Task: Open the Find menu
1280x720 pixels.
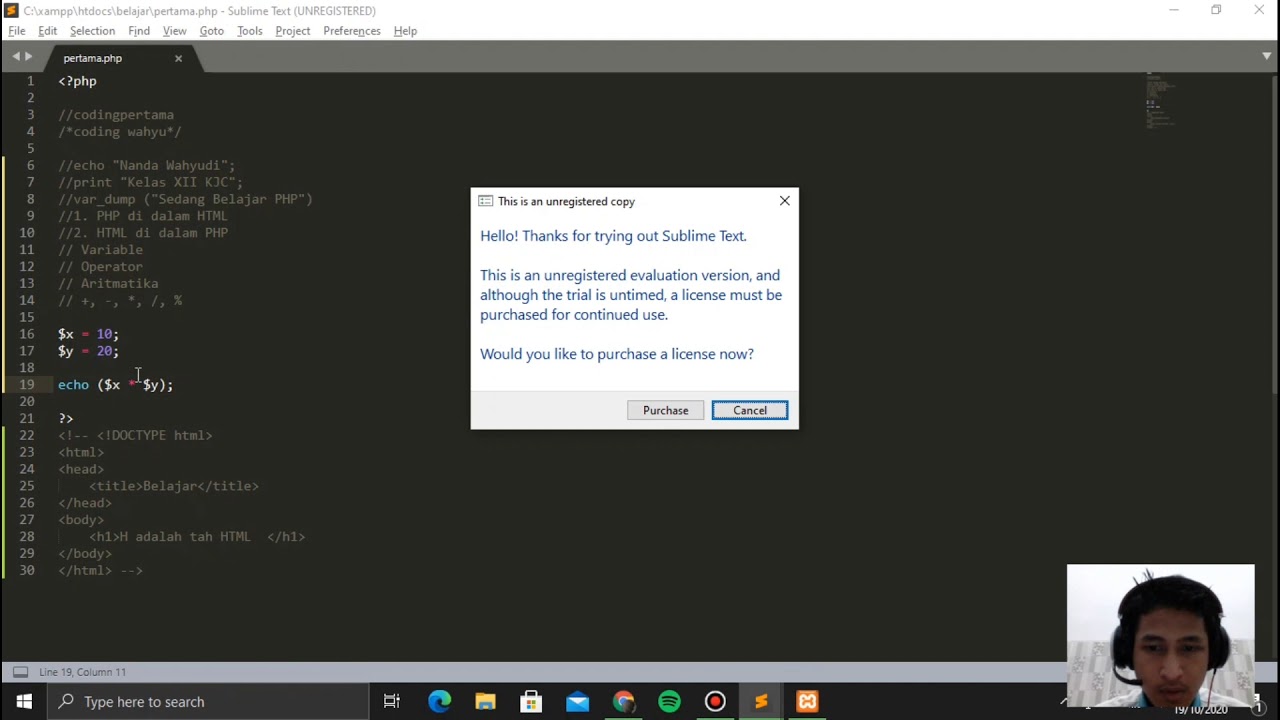Action: click(139, 31)
